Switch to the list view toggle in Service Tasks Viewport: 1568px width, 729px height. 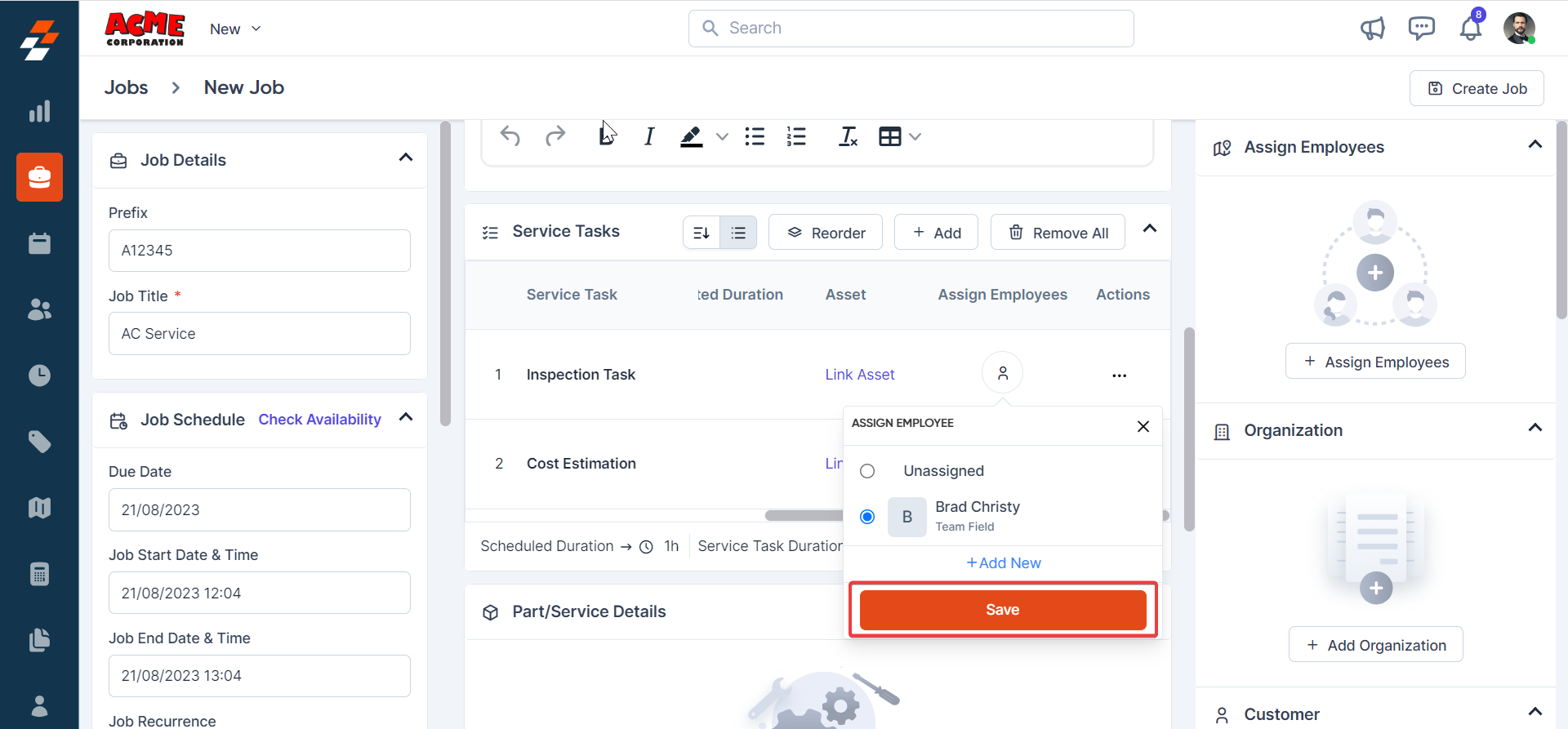[x=738, y=233]
